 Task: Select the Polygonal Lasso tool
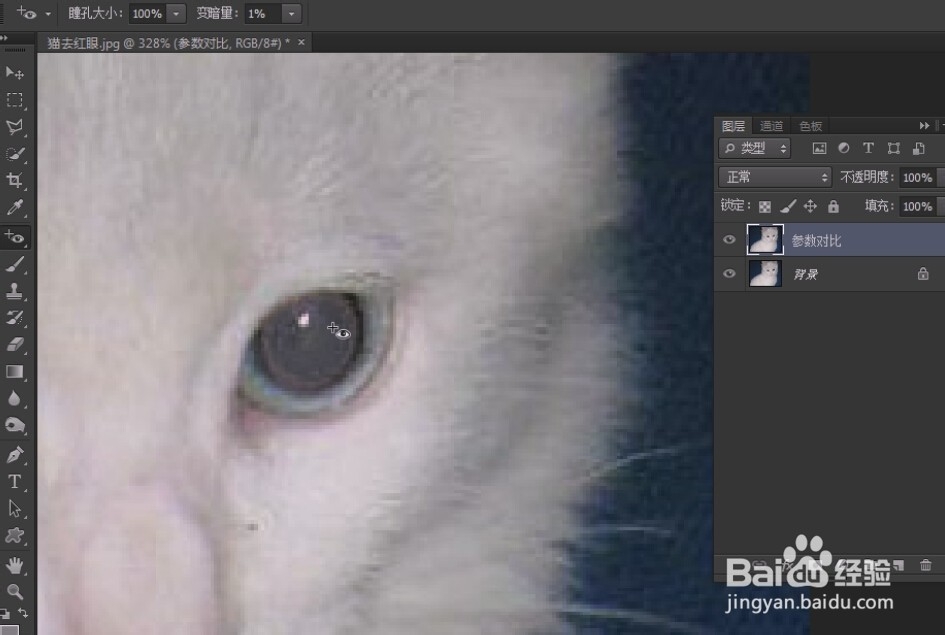tap(14, 127)
